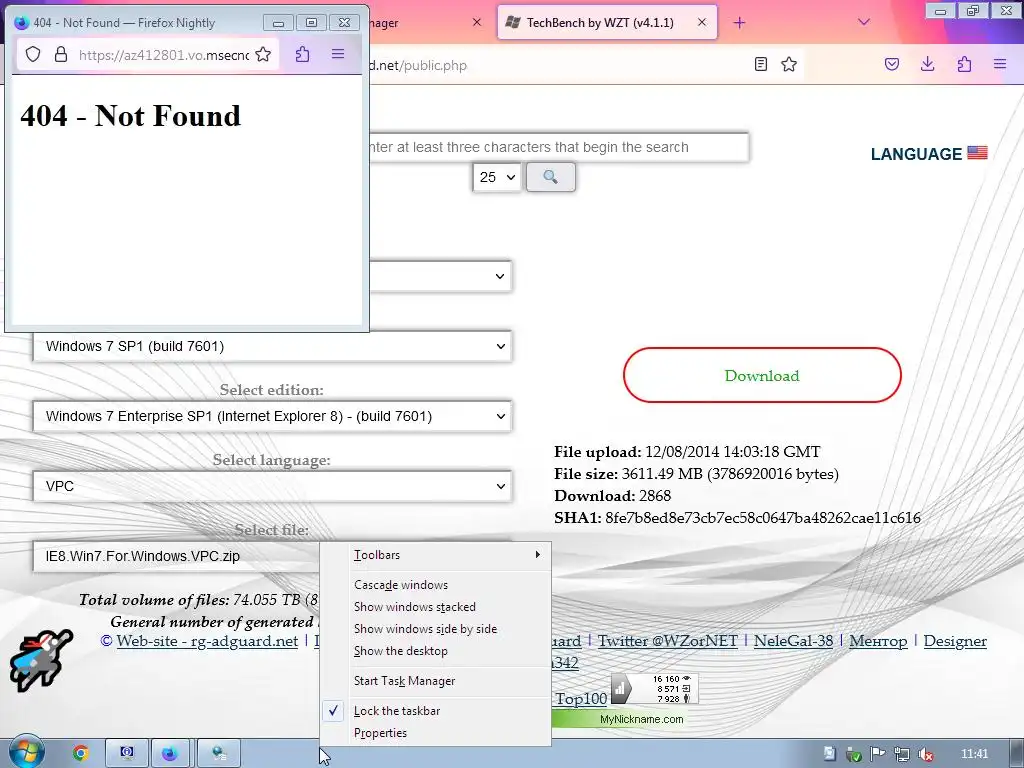This screenshot has height=768, width=1024.
Task: Click the ninja cat mascot image
Action: click(40, 660)
